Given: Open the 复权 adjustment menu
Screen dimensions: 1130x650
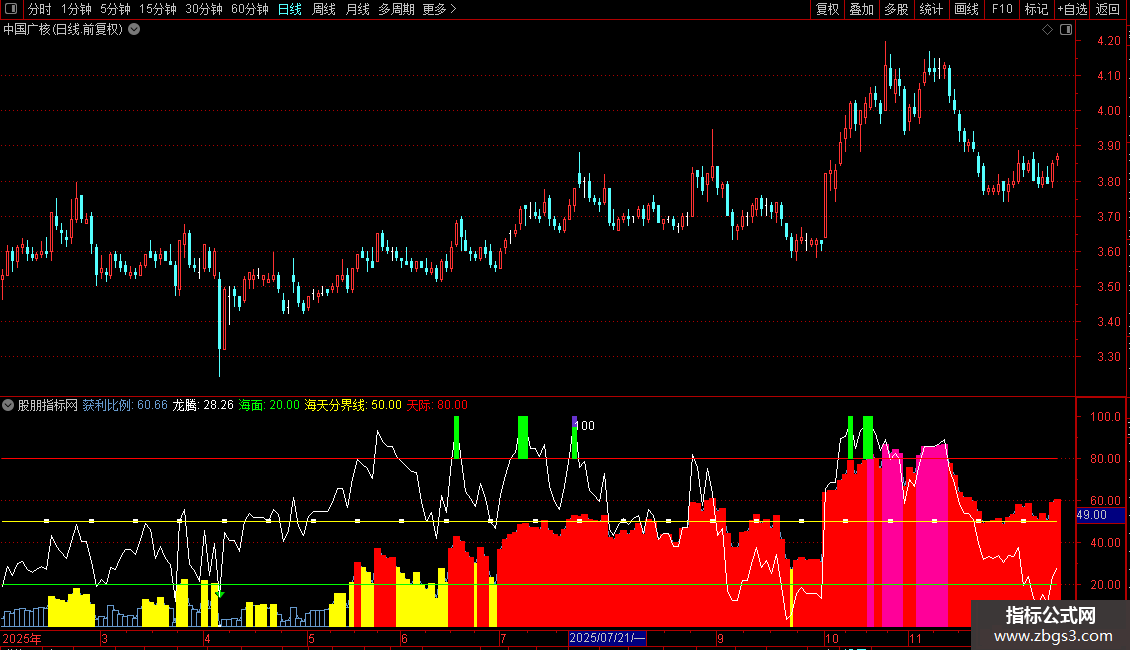Looking at the screenshot, I should tap(827, 9).
